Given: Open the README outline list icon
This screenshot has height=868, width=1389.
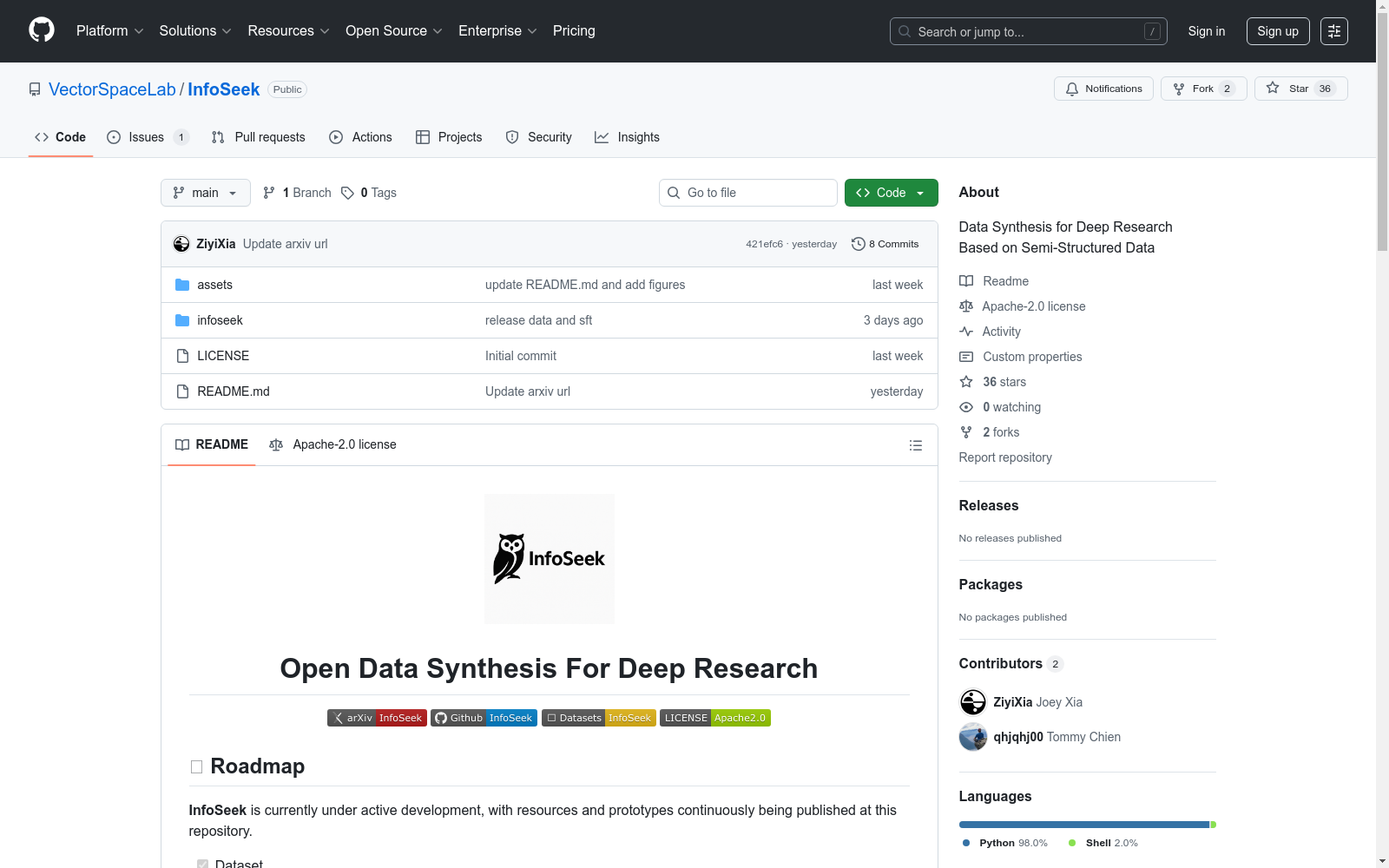Looking at the screenshot, I should click(x=916, y=445).
